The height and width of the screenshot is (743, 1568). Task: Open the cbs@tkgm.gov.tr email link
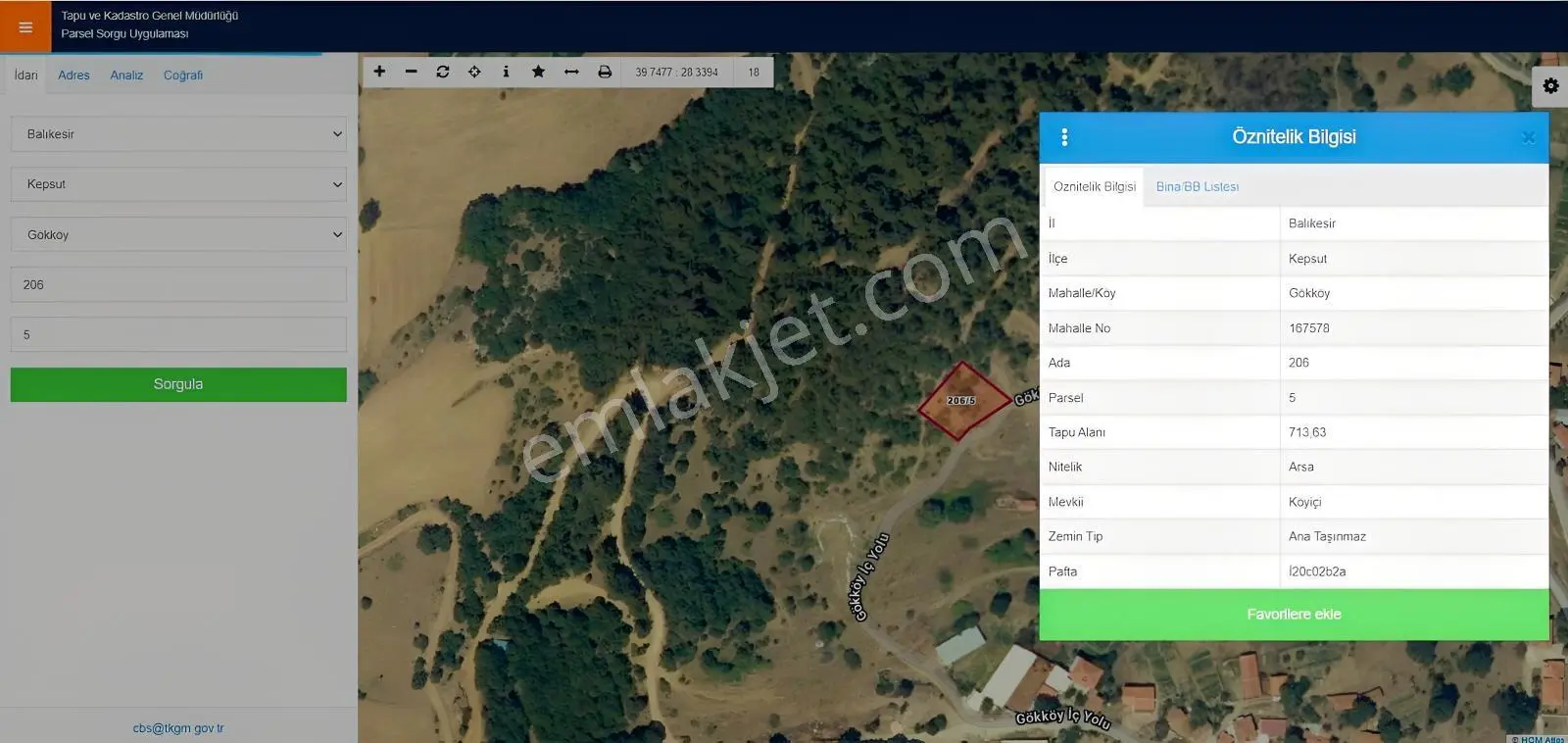178,728
